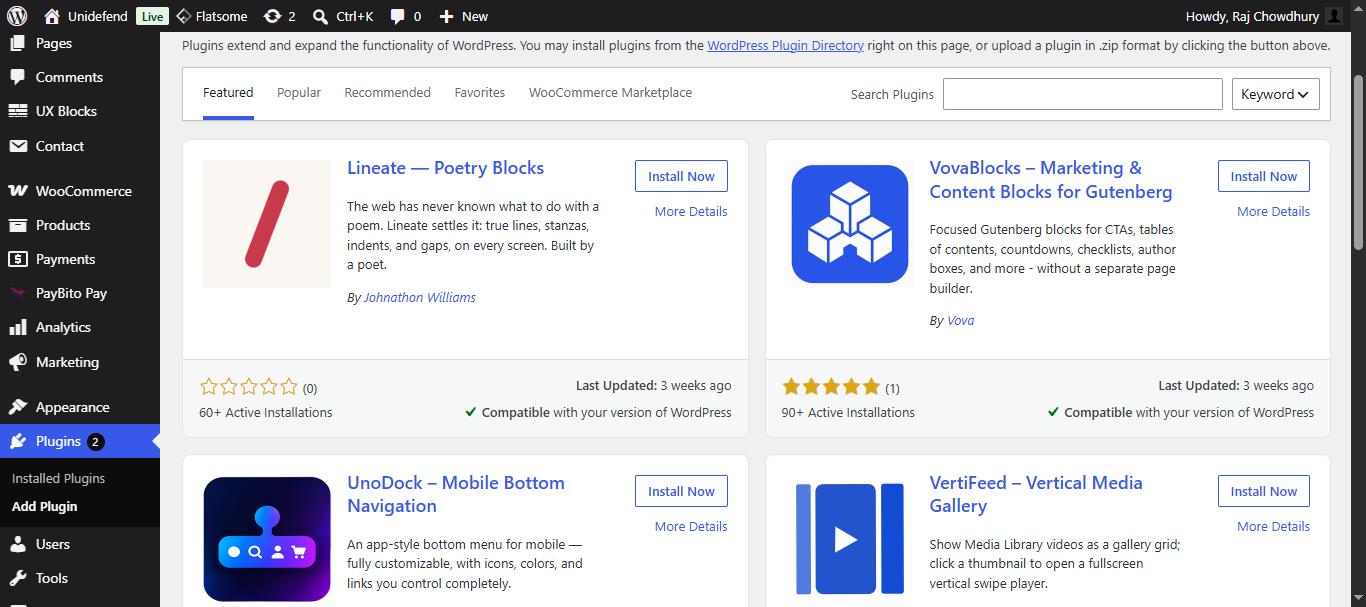This screenshot has width=1366, height=607.
Task: View More Details for UnoDock
Action: [691, 526]
